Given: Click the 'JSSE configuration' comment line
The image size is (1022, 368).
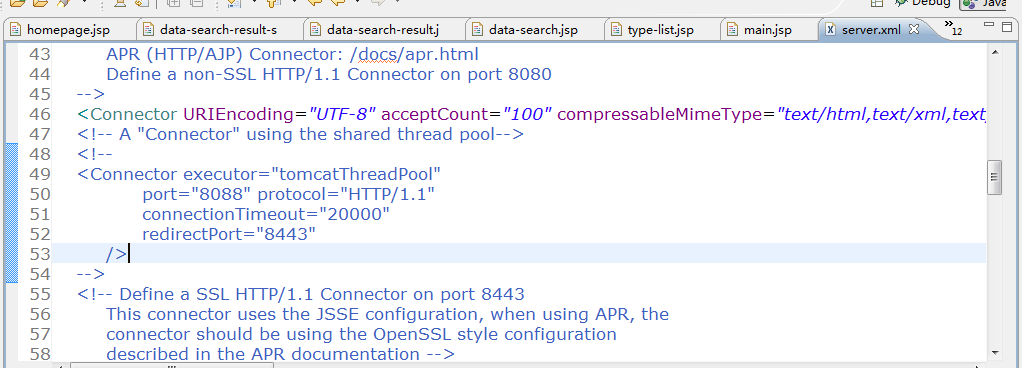Looking at the screenshot, I should (x=387, y=314).
